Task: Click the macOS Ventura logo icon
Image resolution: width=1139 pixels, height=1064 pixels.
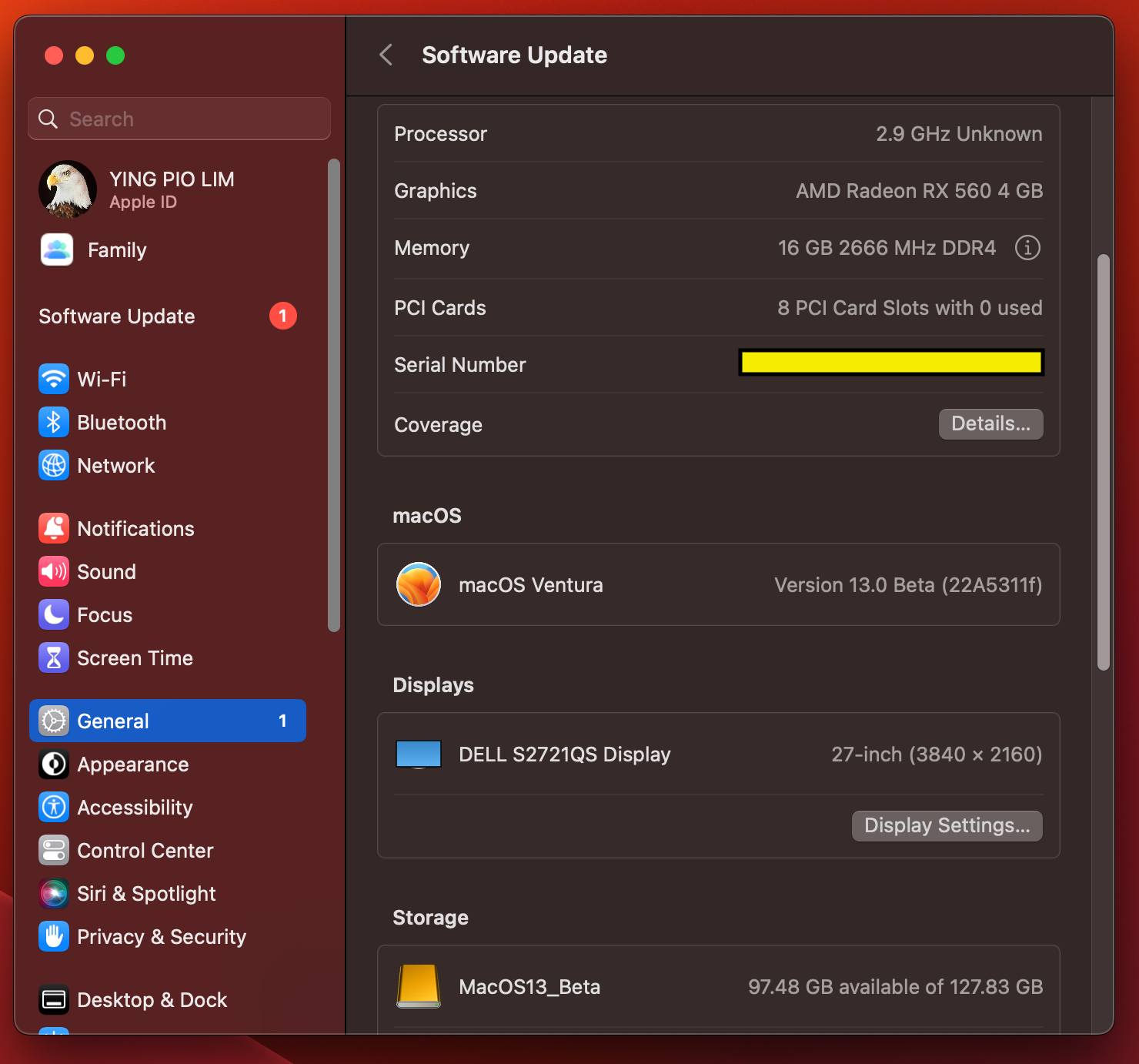Action: pos(419,584)
